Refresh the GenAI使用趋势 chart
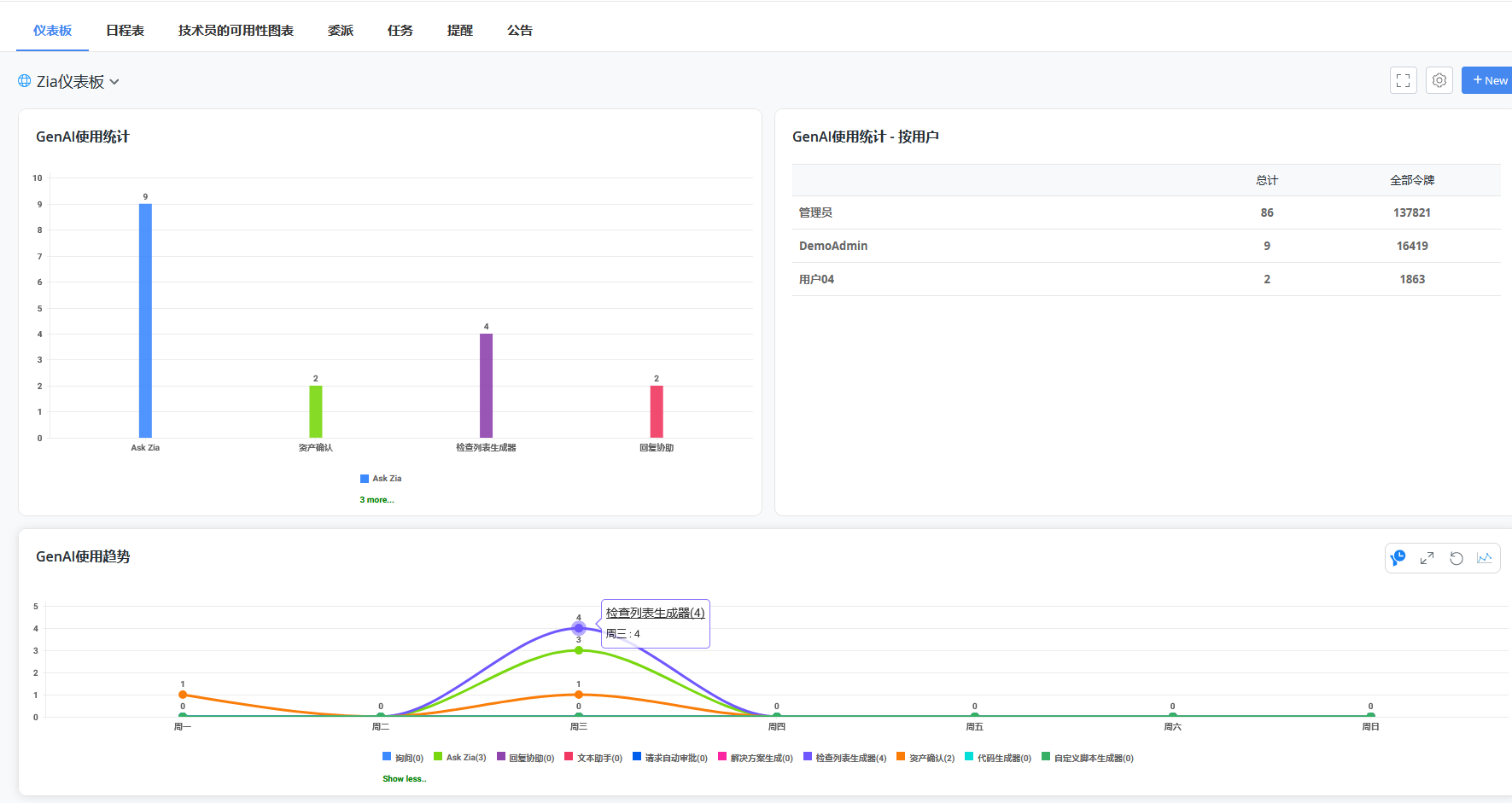 tap(1457, 558)
